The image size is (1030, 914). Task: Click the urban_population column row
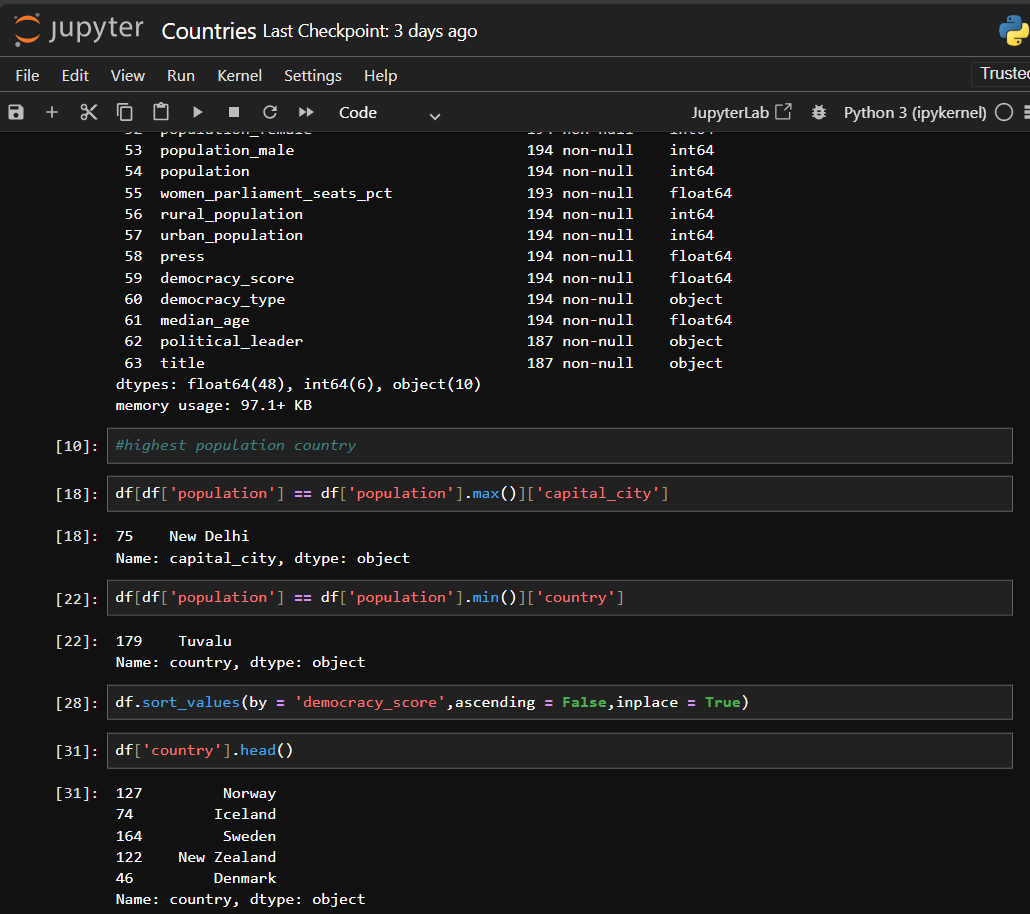pos(419,235)
